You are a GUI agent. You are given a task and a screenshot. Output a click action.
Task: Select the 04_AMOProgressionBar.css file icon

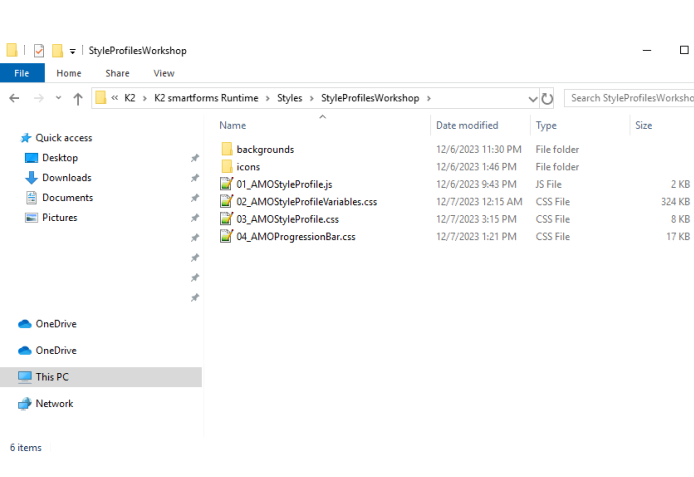(x=227, y=236)
